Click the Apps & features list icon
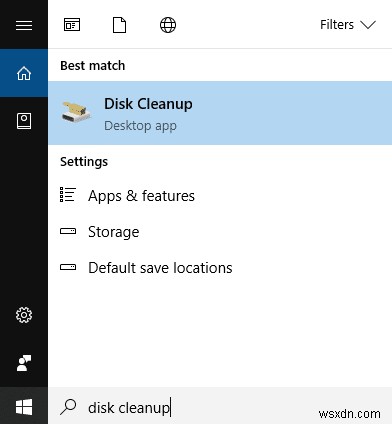 coord(68,194)
